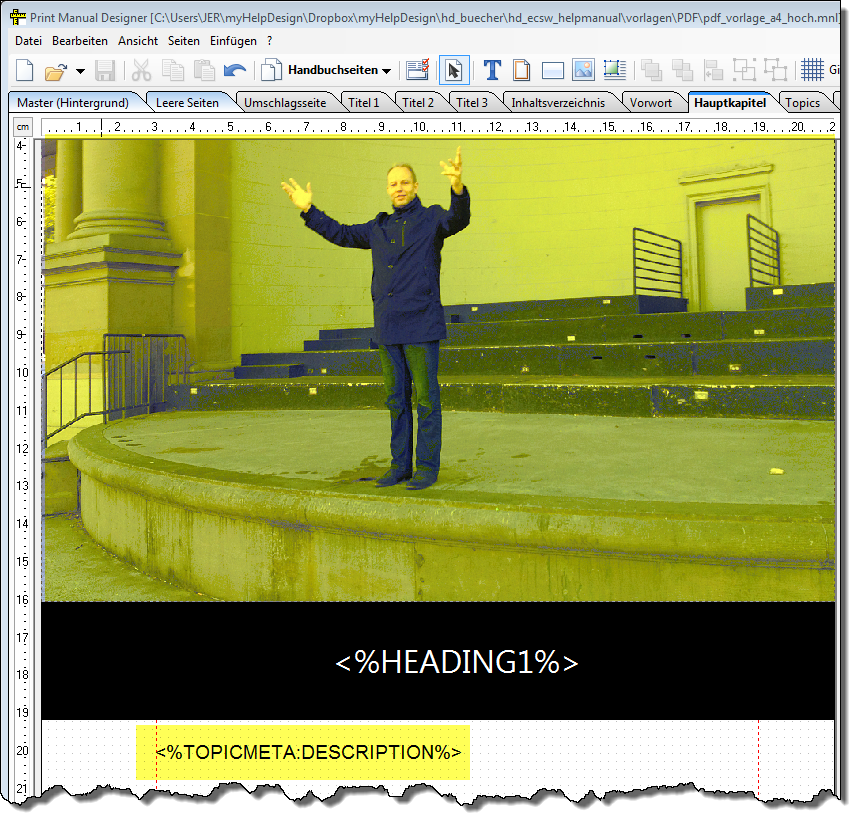Viewport: 856px width, 827px height.
Task: Activate the selection pointer tool
Action: pos(453,70)
